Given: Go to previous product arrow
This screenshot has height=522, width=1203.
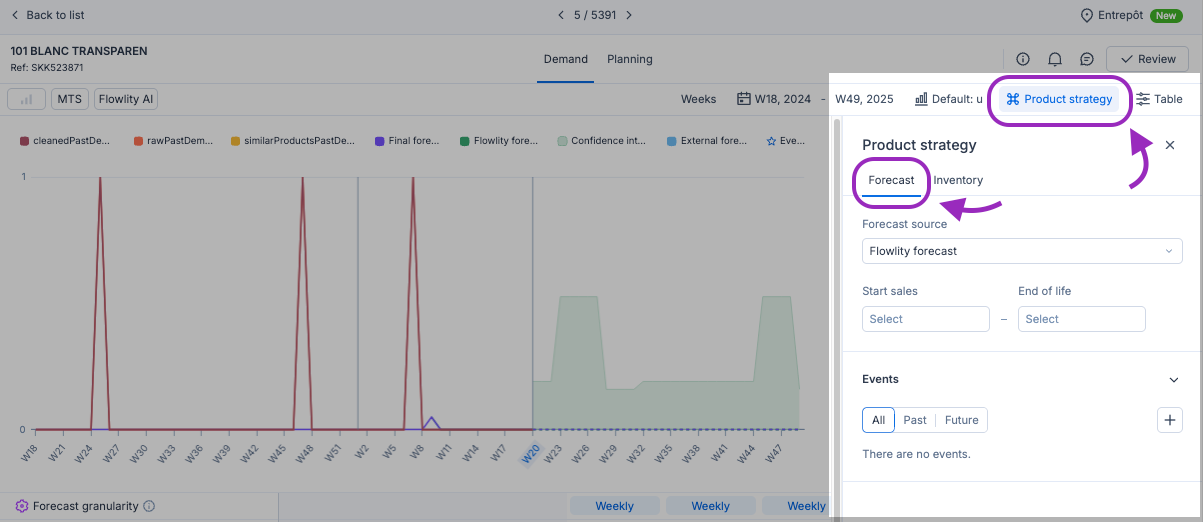Looking at the screenshot, I should 561,15.
